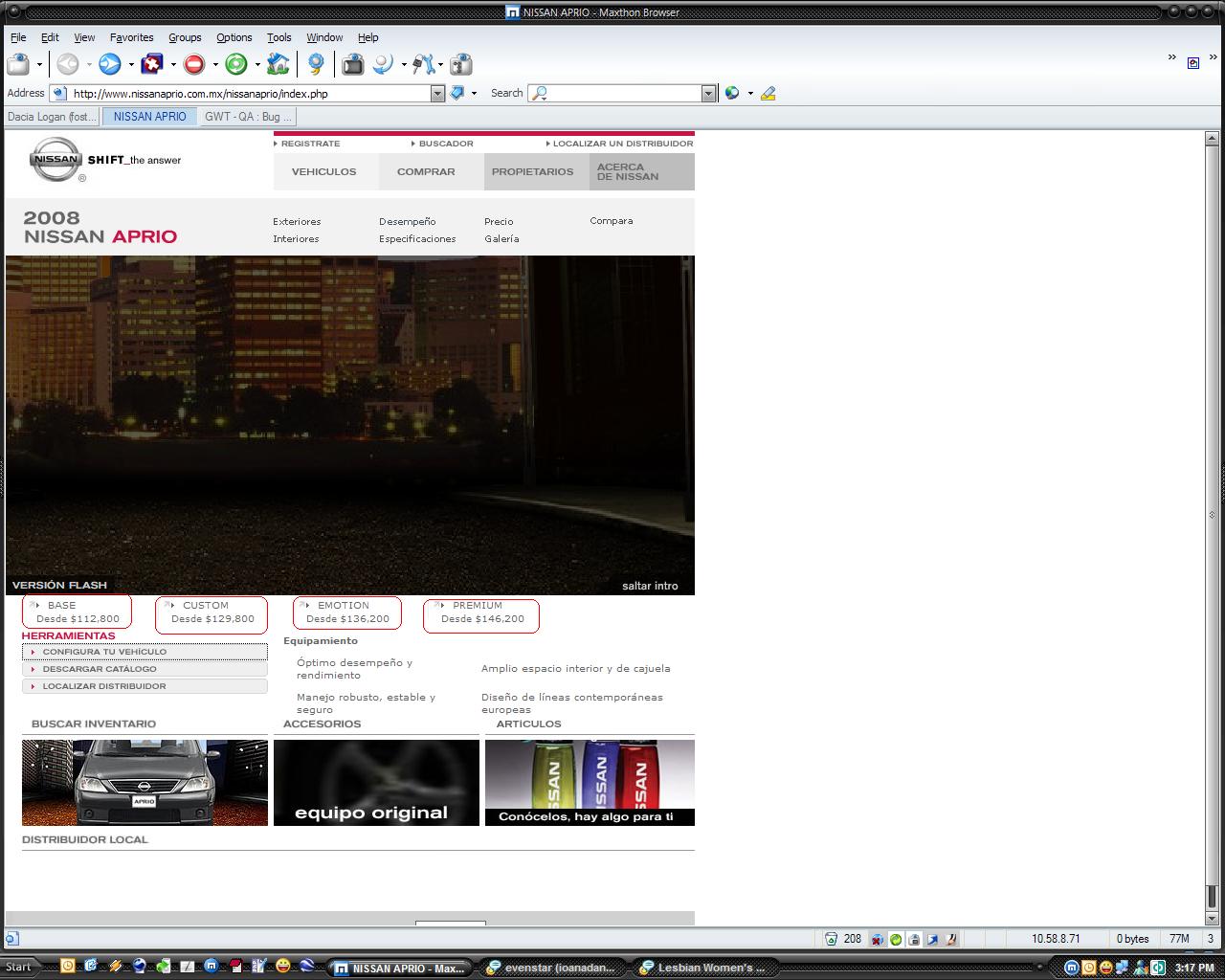Go to Home via house icon
Screen dimensions: 1225x980
coord(278,65)
